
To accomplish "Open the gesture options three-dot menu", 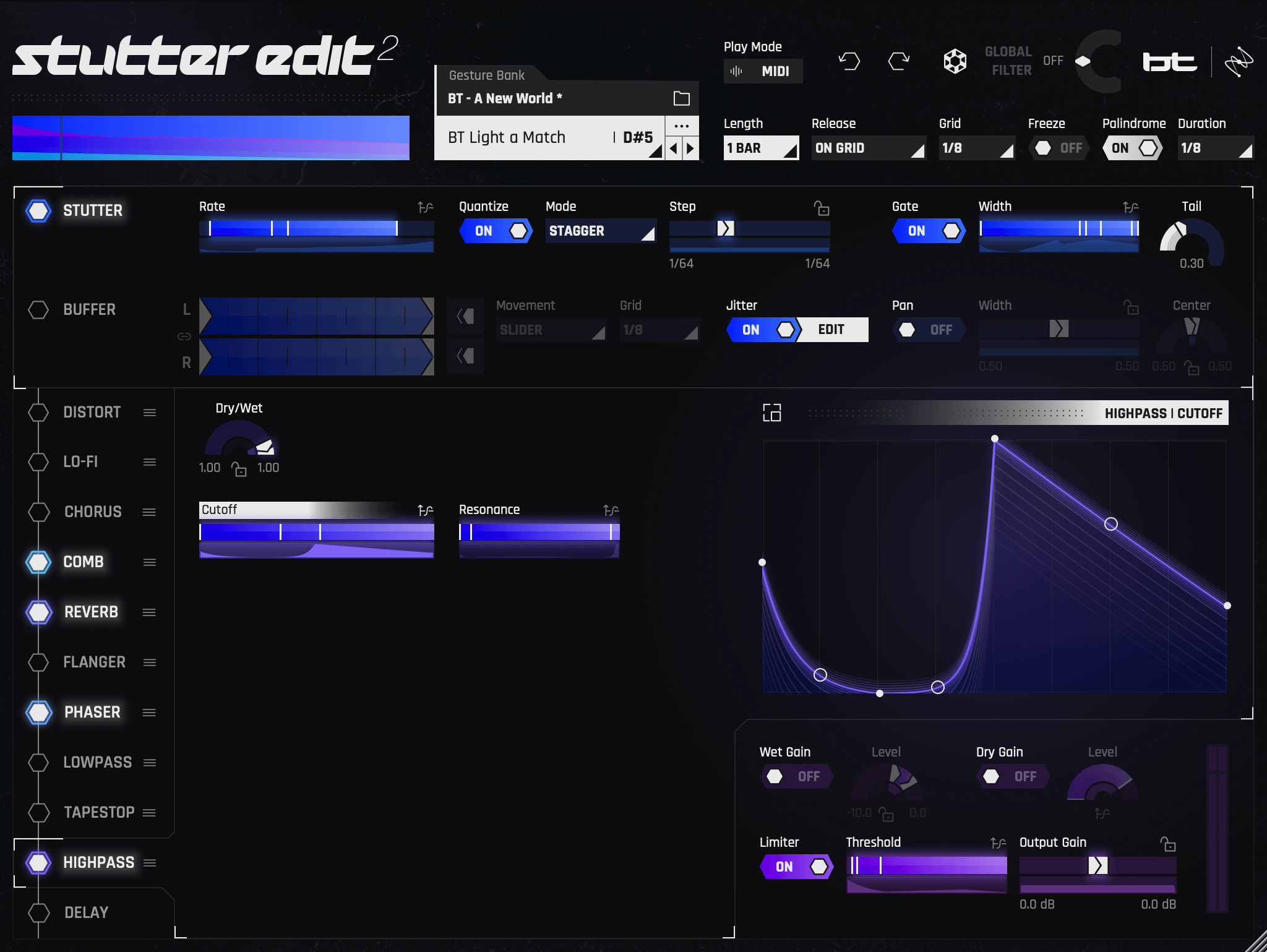I will (682, 126).
